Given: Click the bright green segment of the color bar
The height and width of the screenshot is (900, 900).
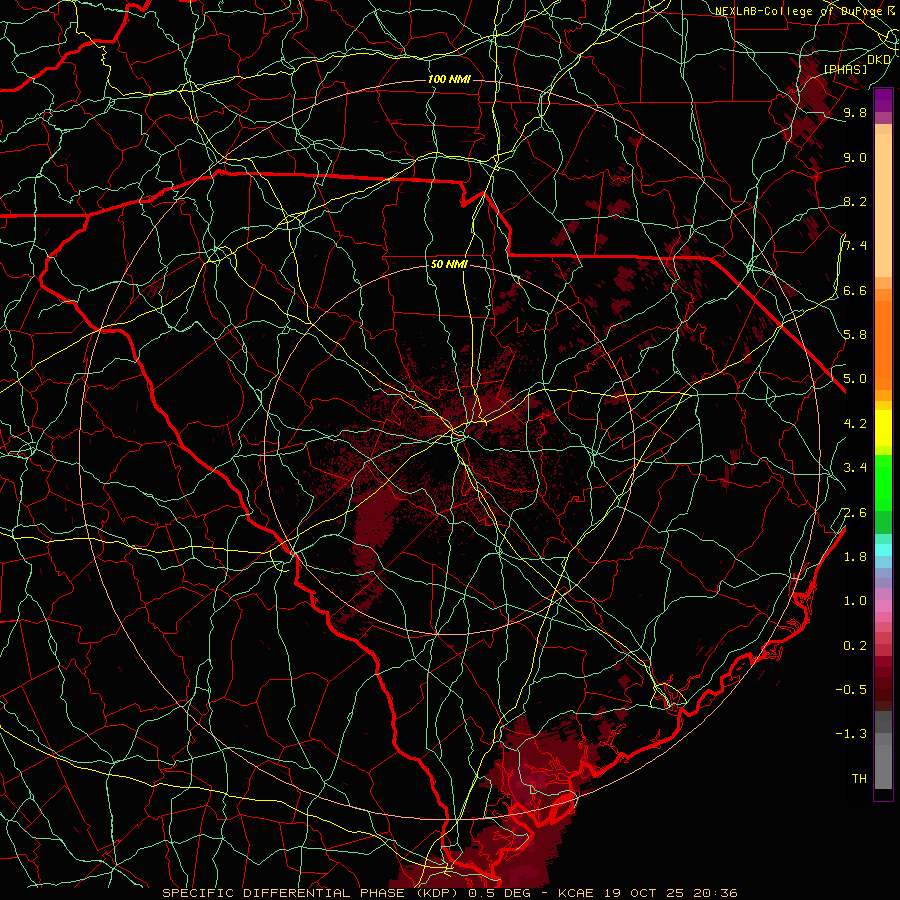Looking at the screenshot, I should coord(883,482).
